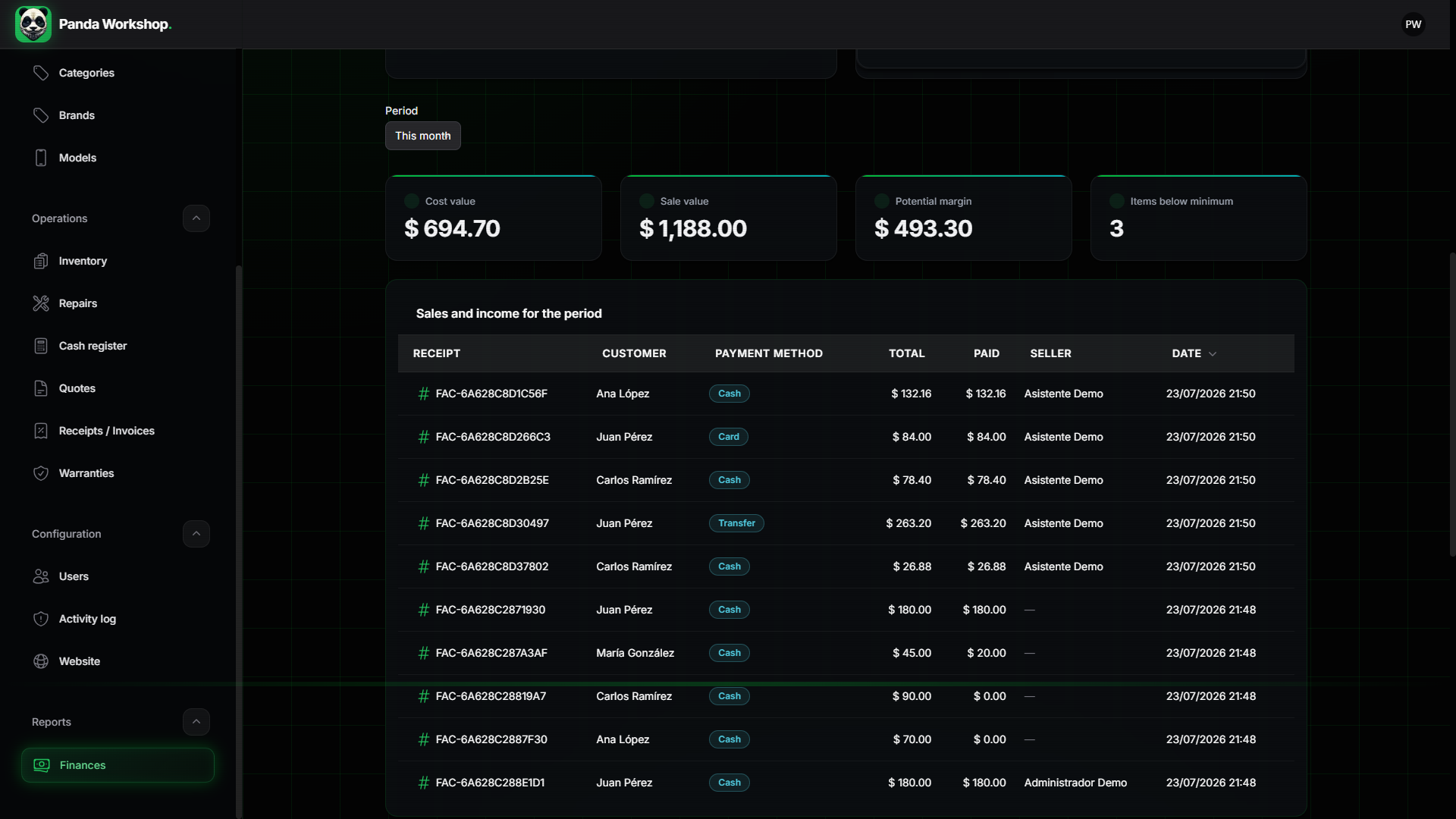Click hash icon for receipt FAC-6A628C287A3AF
Viewport: 1456px width, 819px height.
point(424,653)
